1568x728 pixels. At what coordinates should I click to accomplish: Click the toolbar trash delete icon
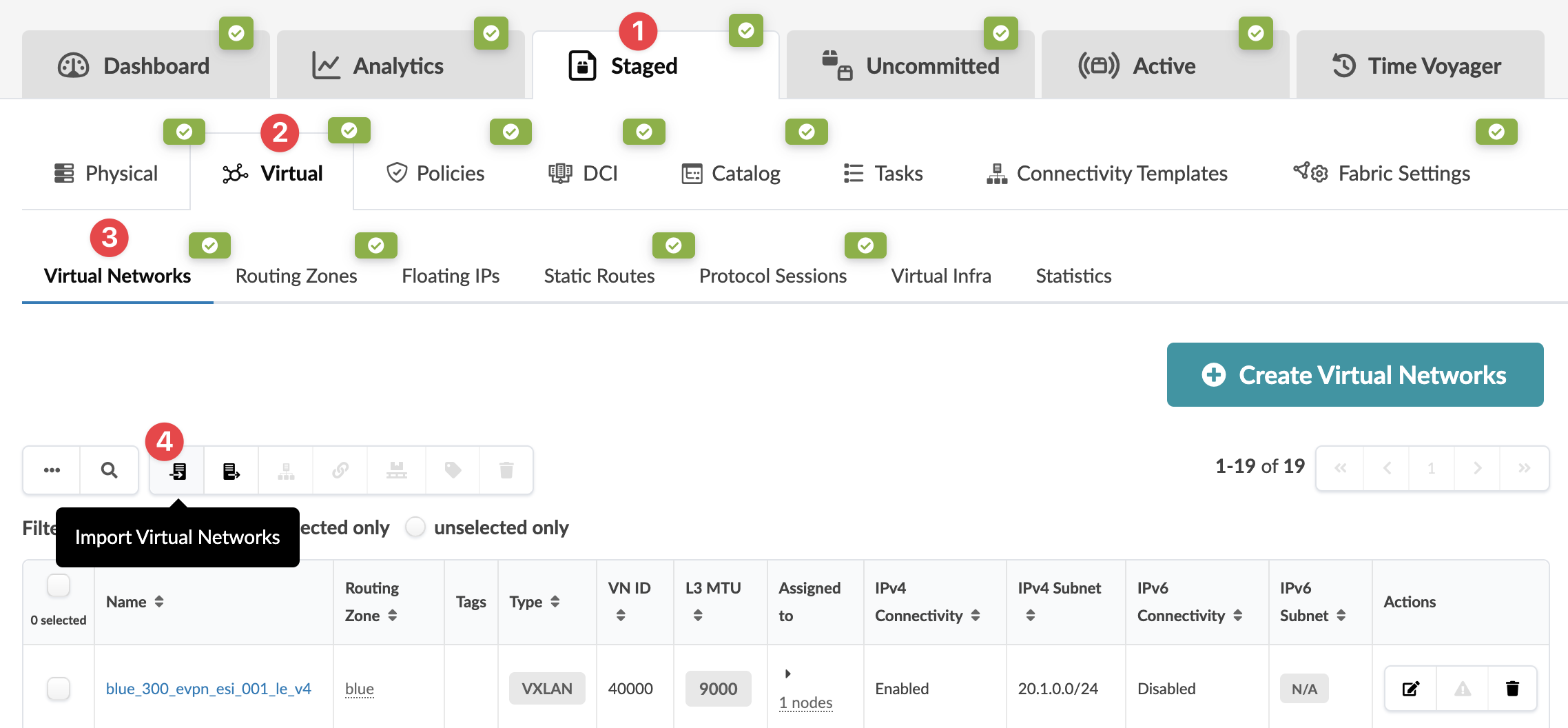pos(506,470)
